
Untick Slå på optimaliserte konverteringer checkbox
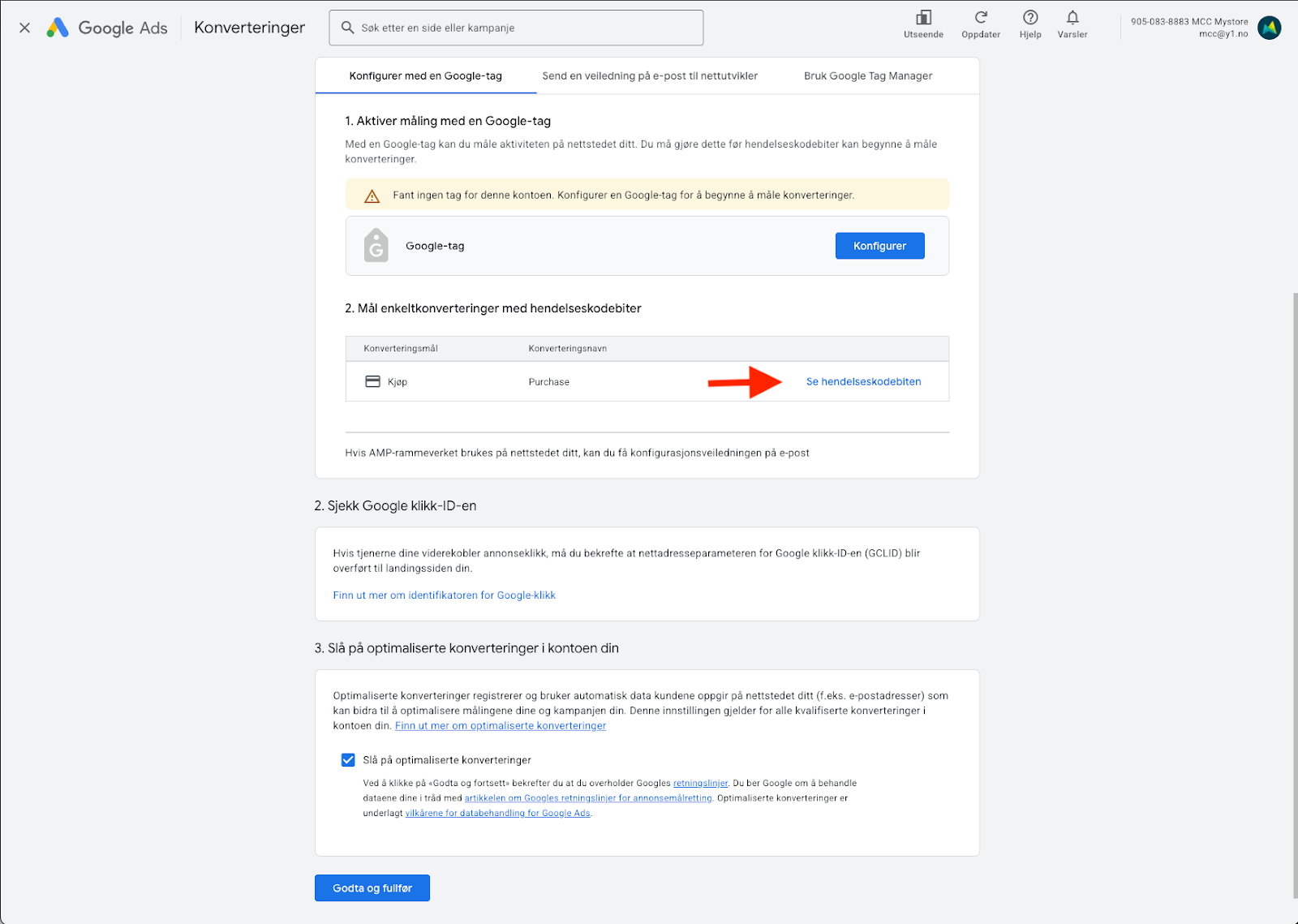(348, 760)
